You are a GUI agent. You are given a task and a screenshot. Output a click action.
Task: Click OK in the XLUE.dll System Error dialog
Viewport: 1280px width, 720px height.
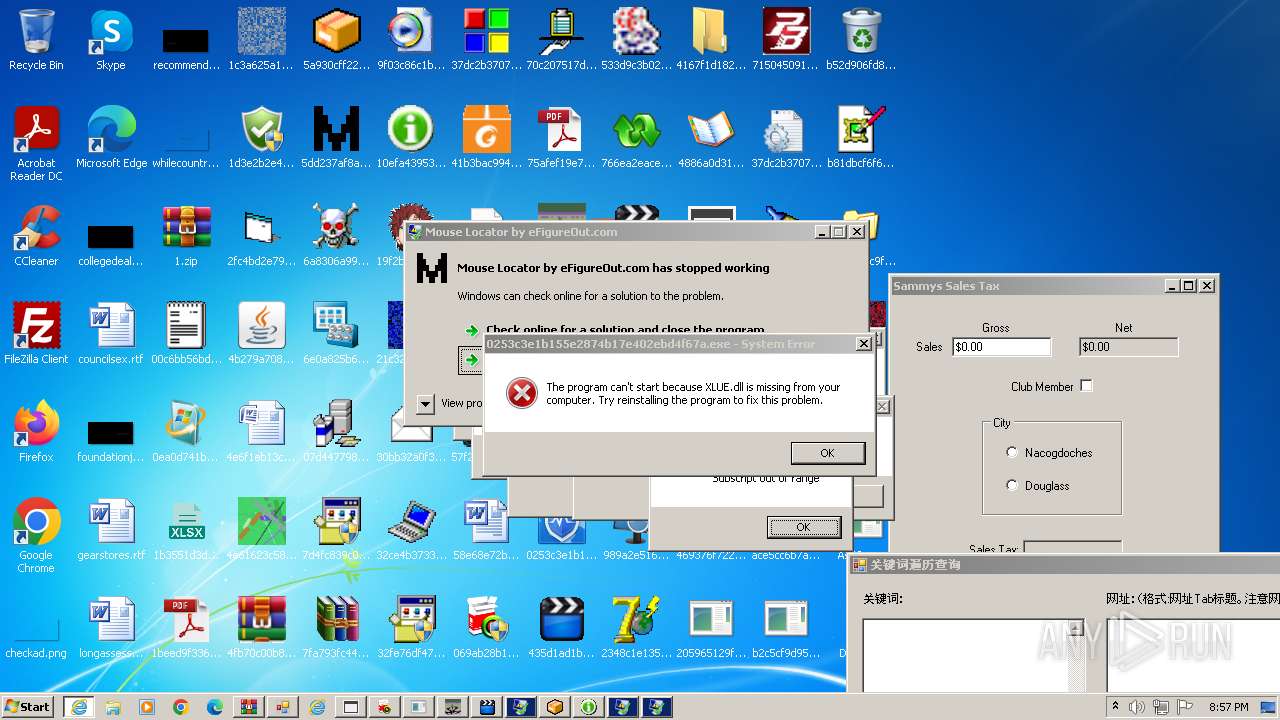[827, 453]
